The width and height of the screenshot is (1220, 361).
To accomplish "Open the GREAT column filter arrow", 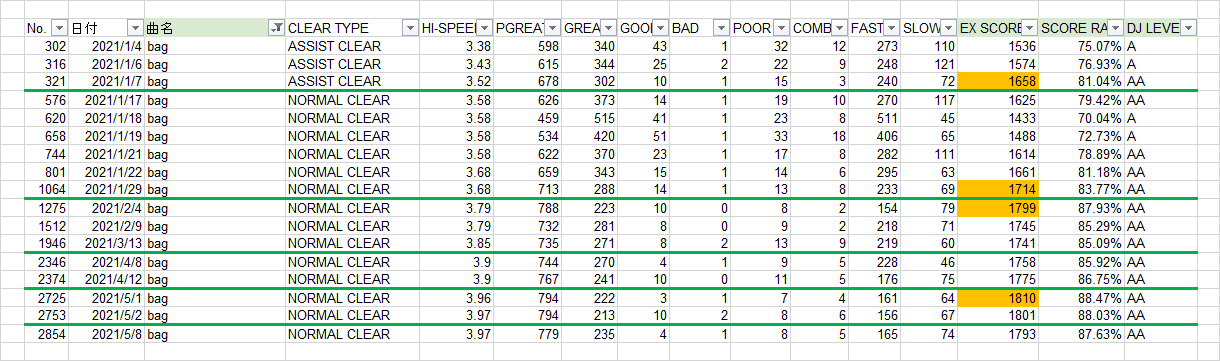I will click(608, 28).
